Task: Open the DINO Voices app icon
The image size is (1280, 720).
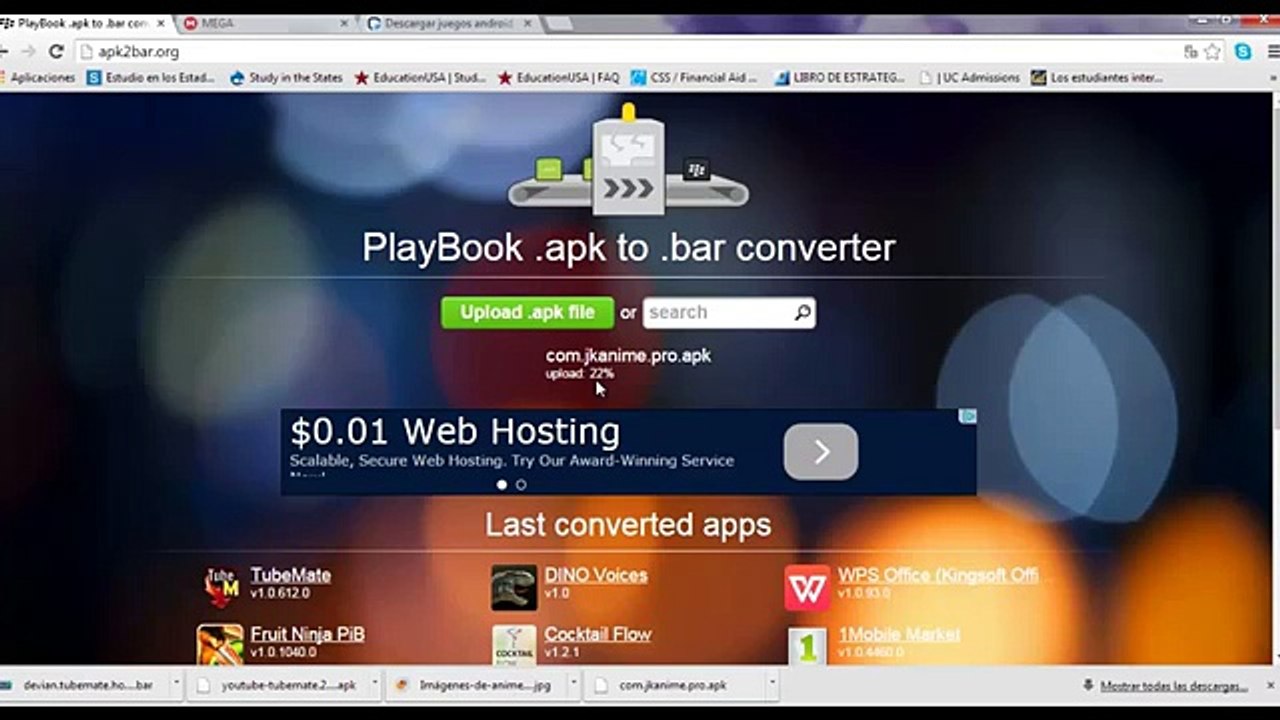Action: coord(514,587)
